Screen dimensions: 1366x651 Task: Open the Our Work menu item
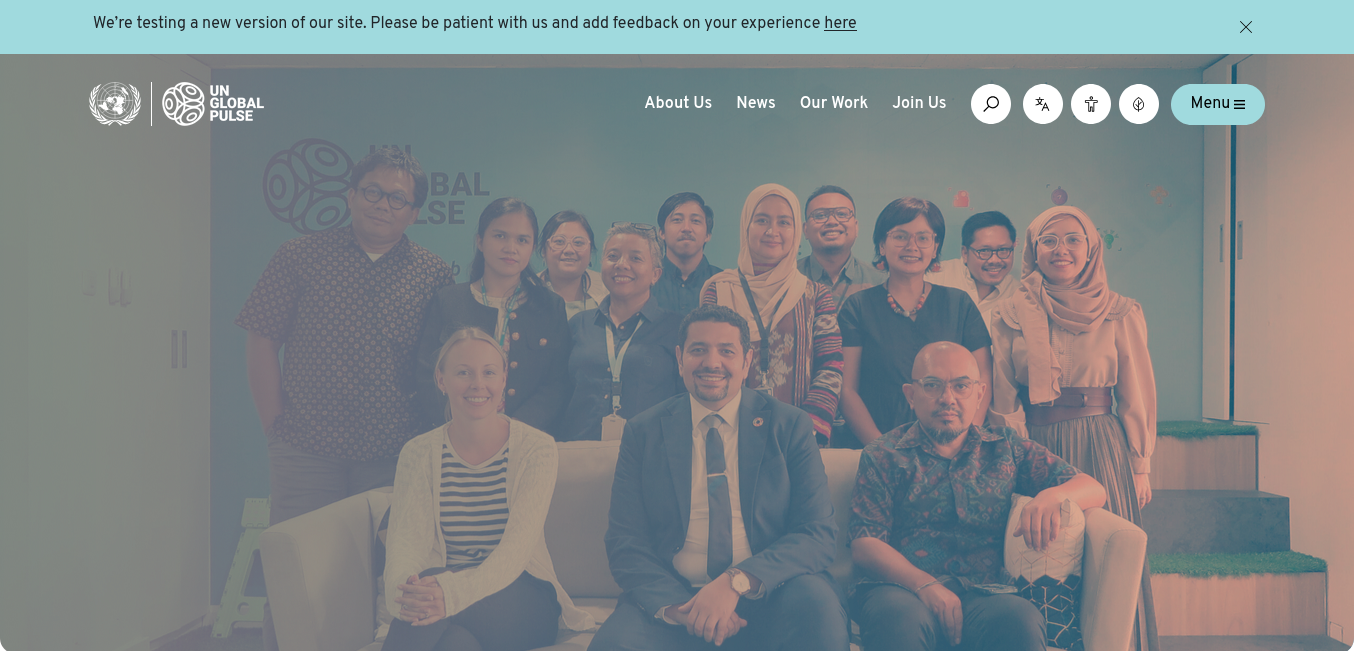pos(834,103)
